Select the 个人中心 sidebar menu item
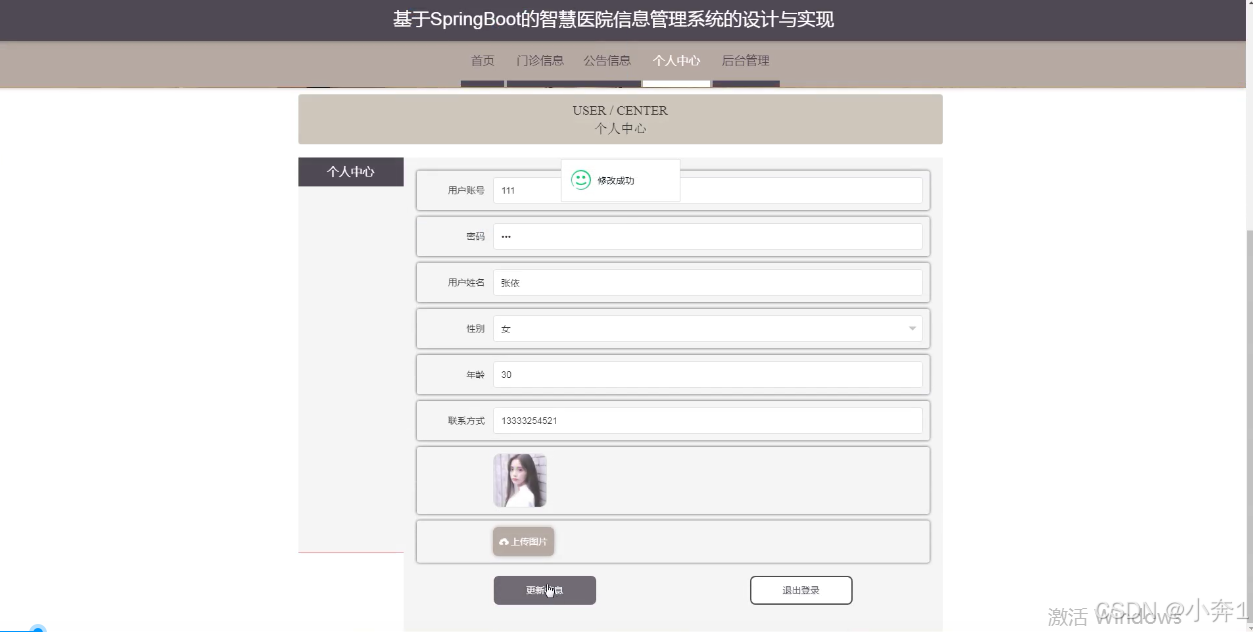 pos(350,171)
